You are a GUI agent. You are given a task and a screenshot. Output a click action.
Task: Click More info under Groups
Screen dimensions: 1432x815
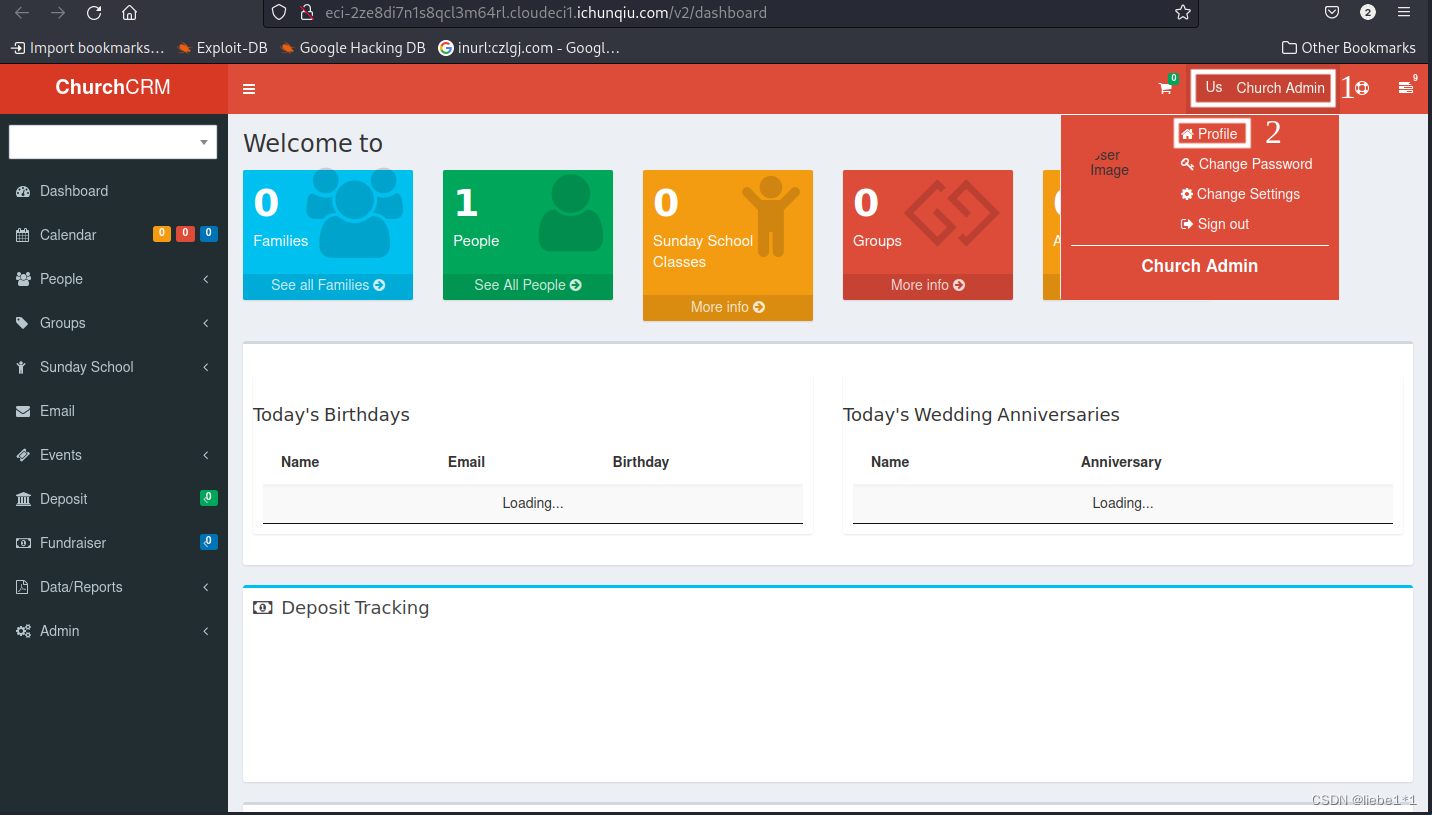coord(928,285)
